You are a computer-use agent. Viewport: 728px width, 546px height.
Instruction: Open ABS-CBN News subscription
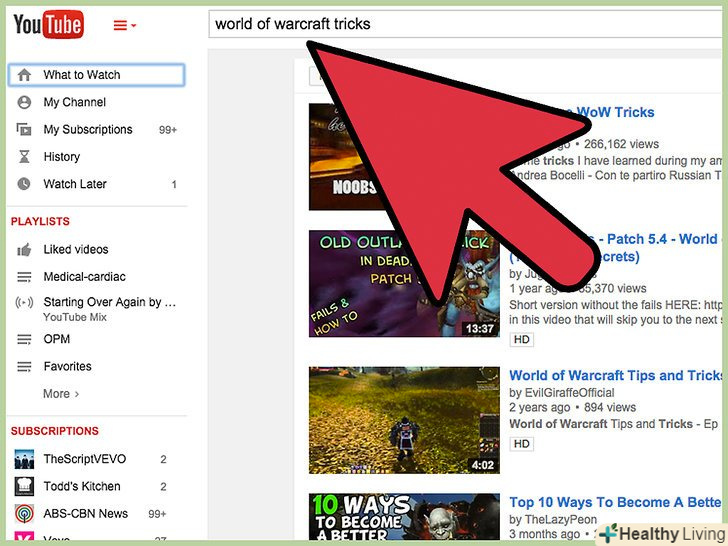coord(85,514)
